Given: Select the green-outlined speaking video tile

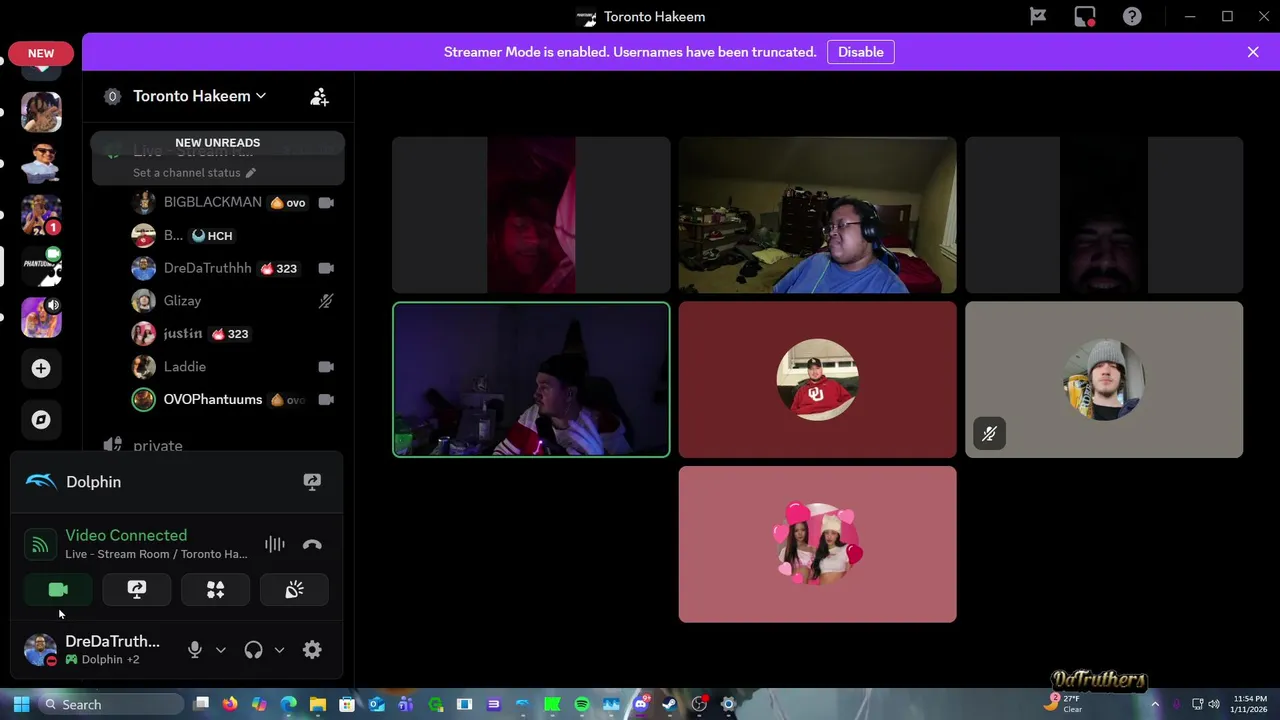Looking at the screenshot, I should pyautogui.click(x=531, y=380).
